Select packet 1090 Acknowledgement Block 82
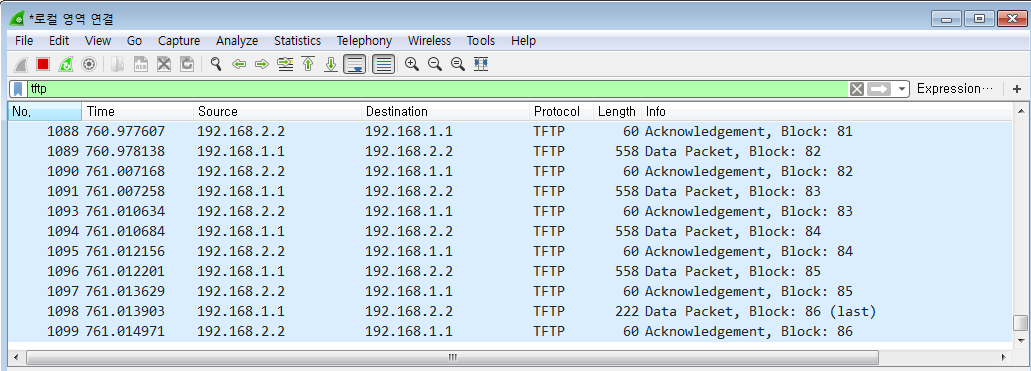This screenshot has height=371, width=1031. point(510,172)
